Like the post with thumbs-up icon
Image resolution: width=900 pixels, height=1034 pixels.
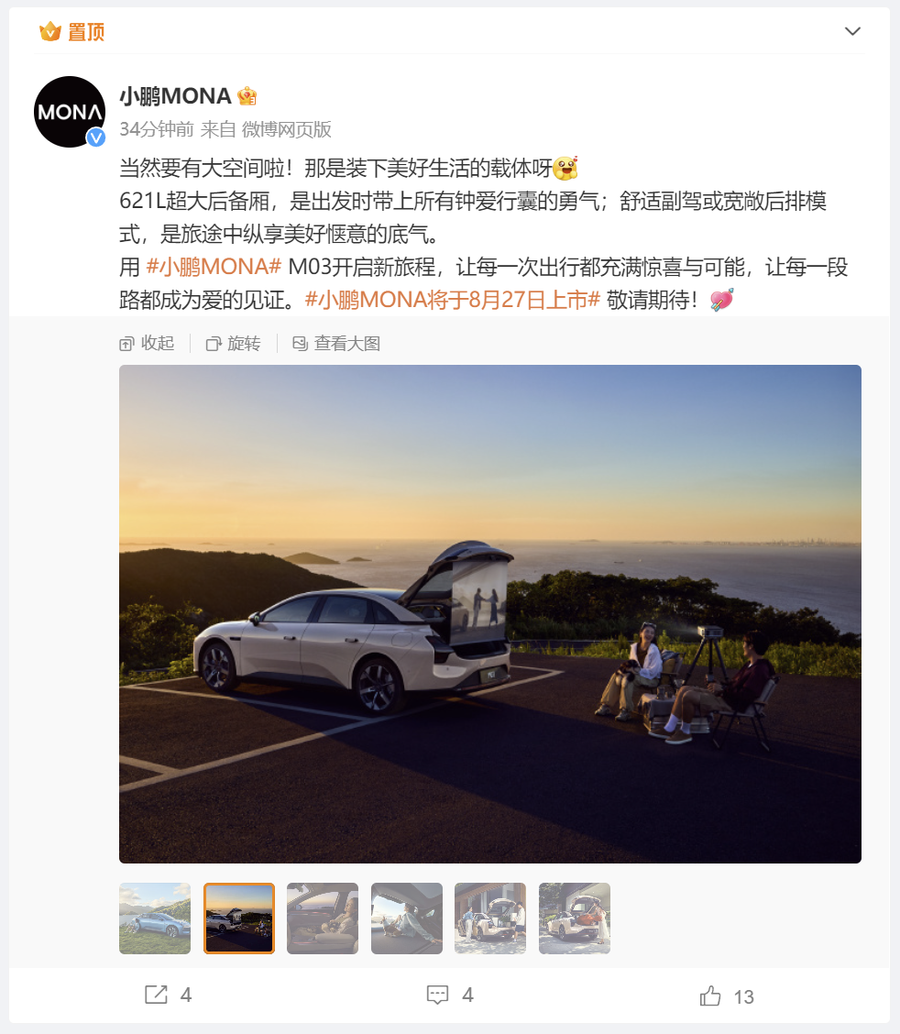point(710,996)
